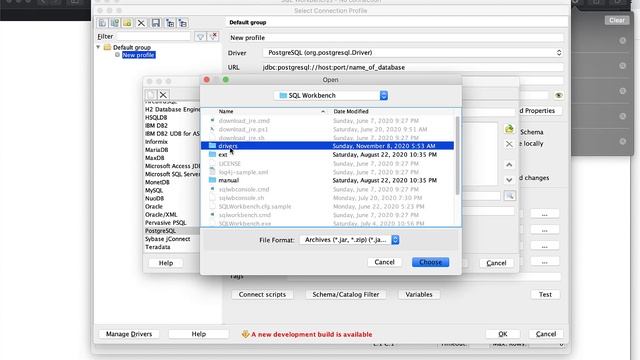This screenshot has width=640, height=360.
Task: Select the SQLWorkbench.cfg.sample file row
Action: [x=327, y=206]
